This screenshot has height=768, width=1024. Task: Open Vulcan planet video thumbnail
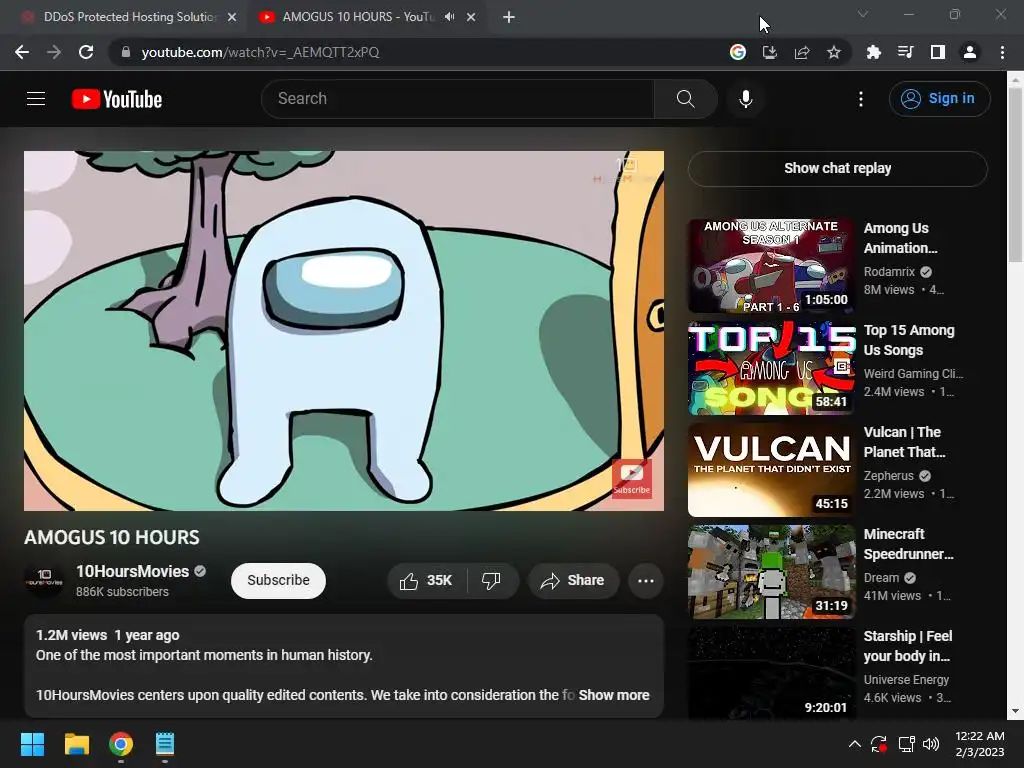771,470
